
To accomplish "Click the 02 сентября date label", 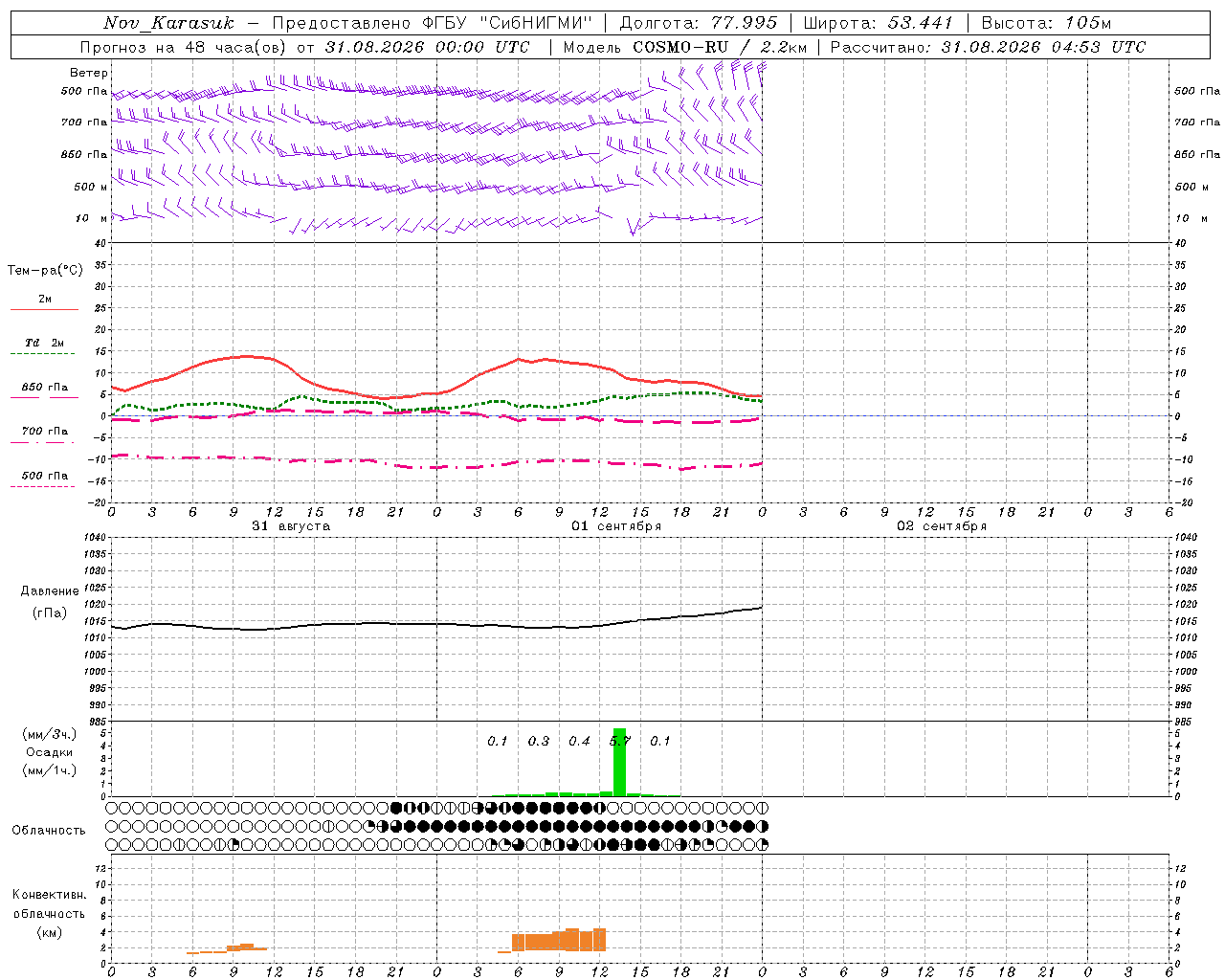I will click(x=942, y=526).
